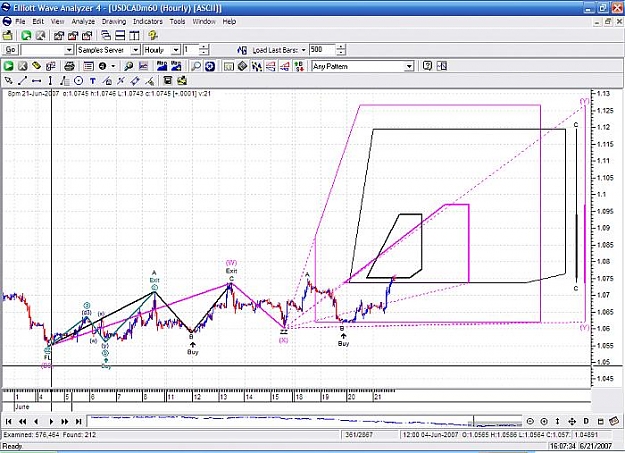Click the list properties icon
The image size is (625, 453).
click(x=88, y=66)
